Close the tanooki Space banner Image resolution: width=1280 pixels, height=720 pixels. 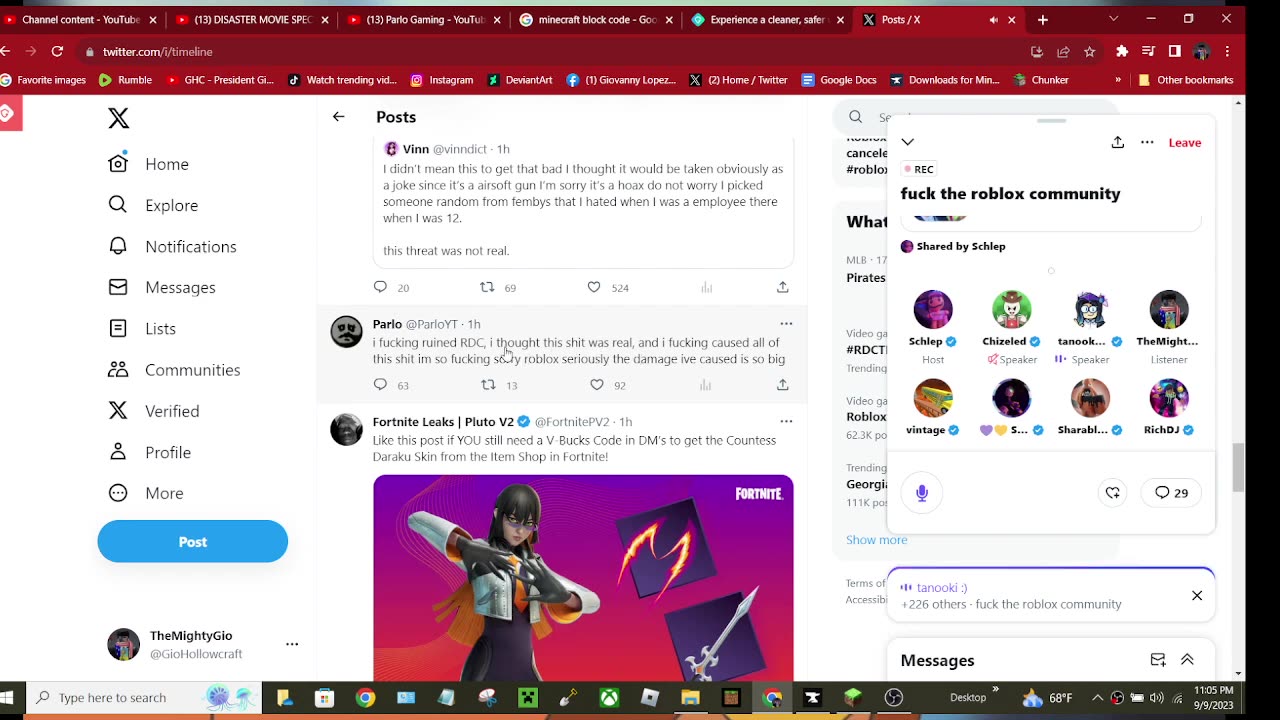pyautogui.click(x=1197, y=596)
